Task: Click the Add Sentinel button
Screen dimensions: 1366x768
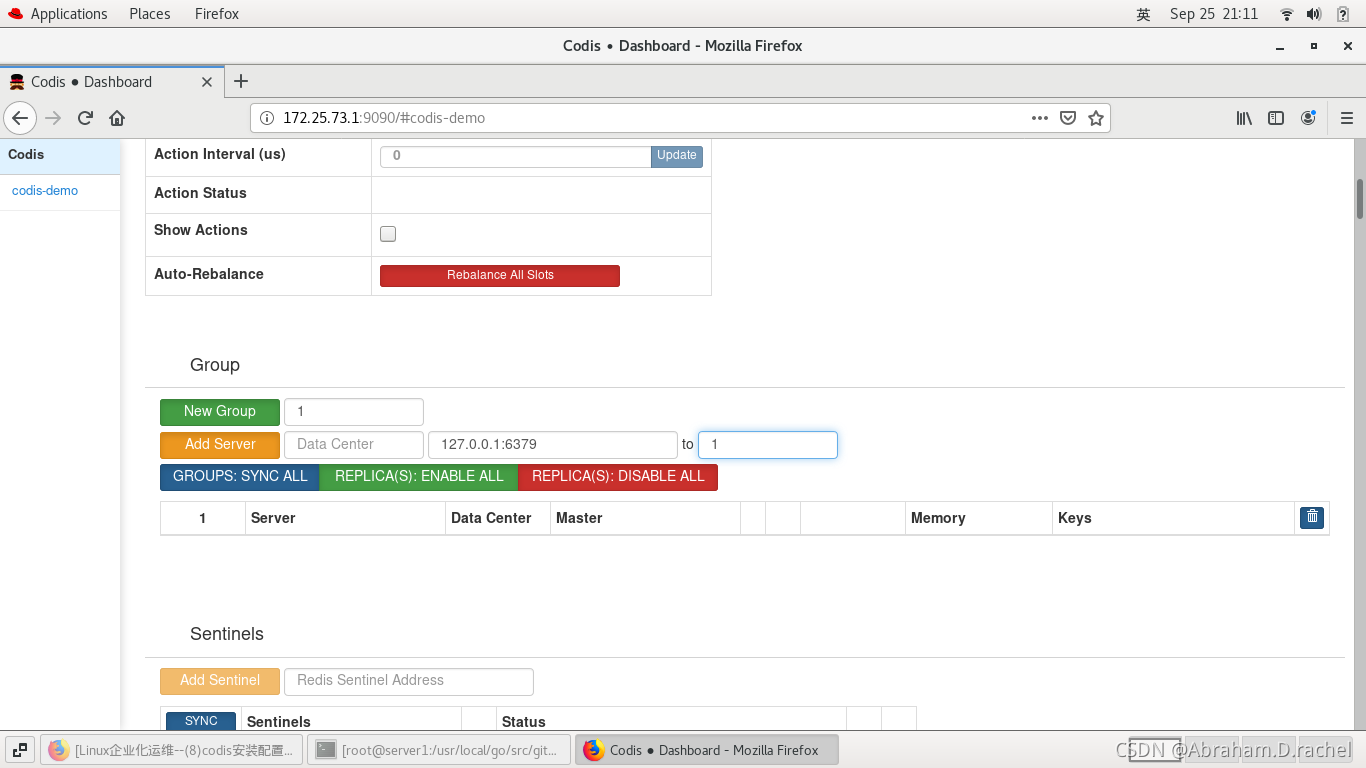Action: pyautogui.click(x=220, y=680)
